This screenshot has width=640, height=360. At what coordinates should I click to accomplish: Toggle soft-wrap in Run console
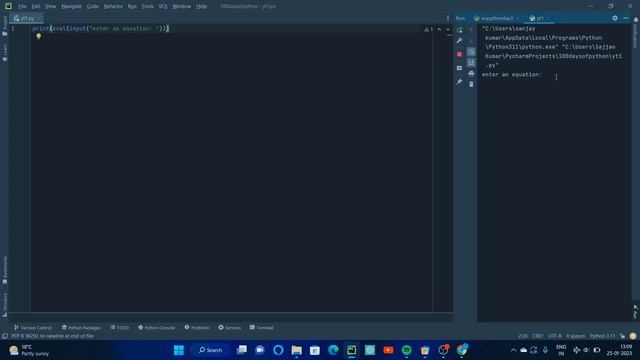coord(471,52)
